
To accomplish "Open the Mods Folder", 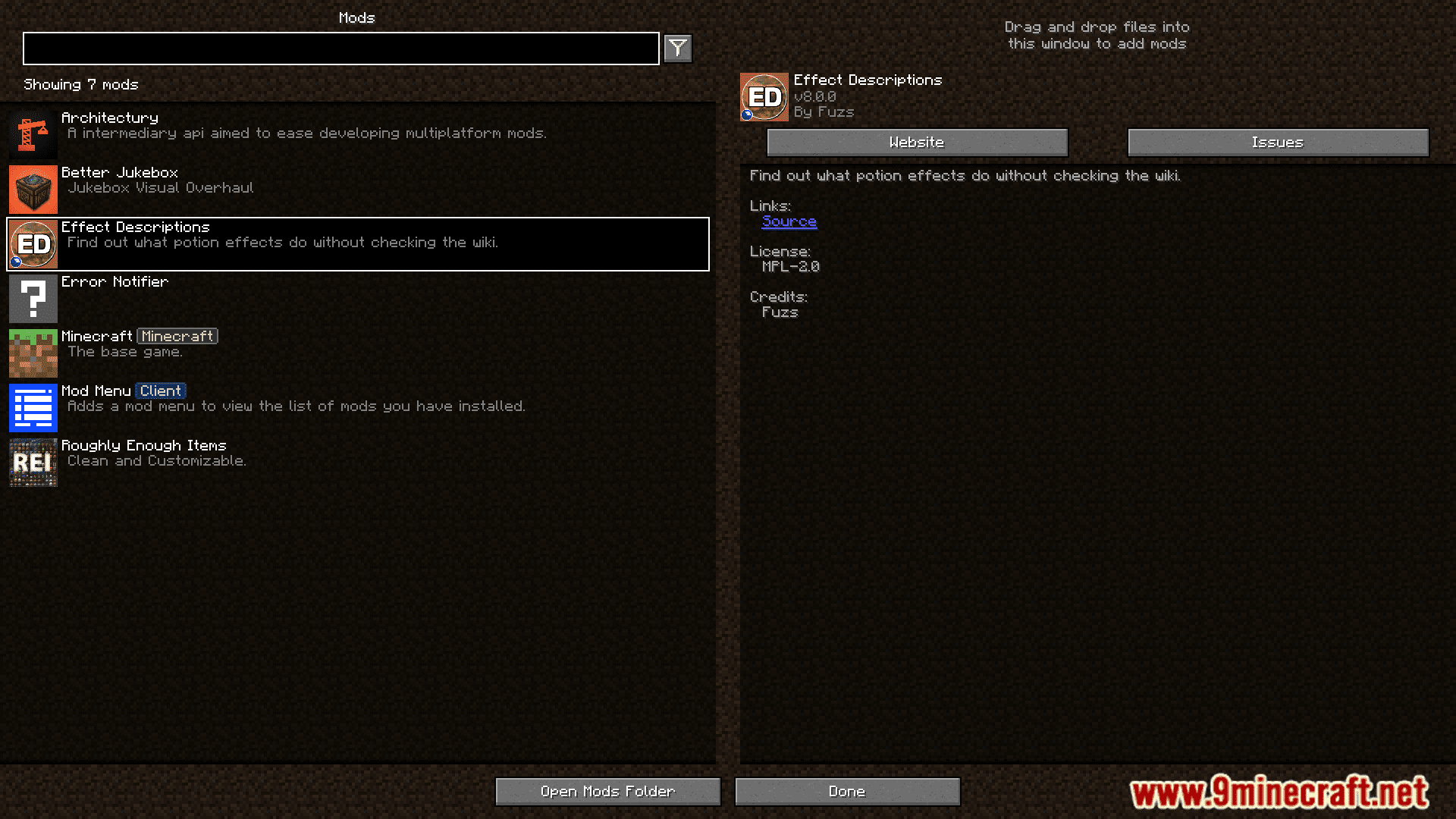I will click(607, 790).
